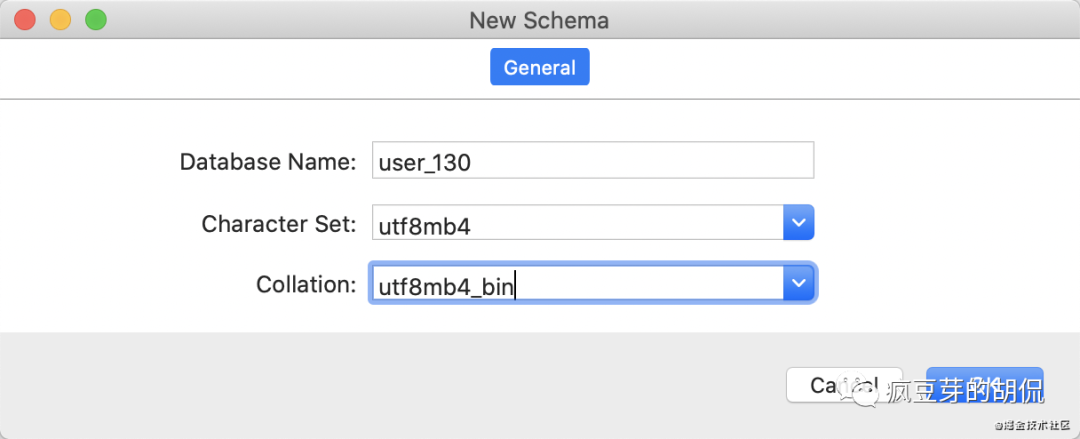Open the Collation dropdown arrow
Image resolution: width=1080 pixels, height=439 pixels.
click(798, 284)
